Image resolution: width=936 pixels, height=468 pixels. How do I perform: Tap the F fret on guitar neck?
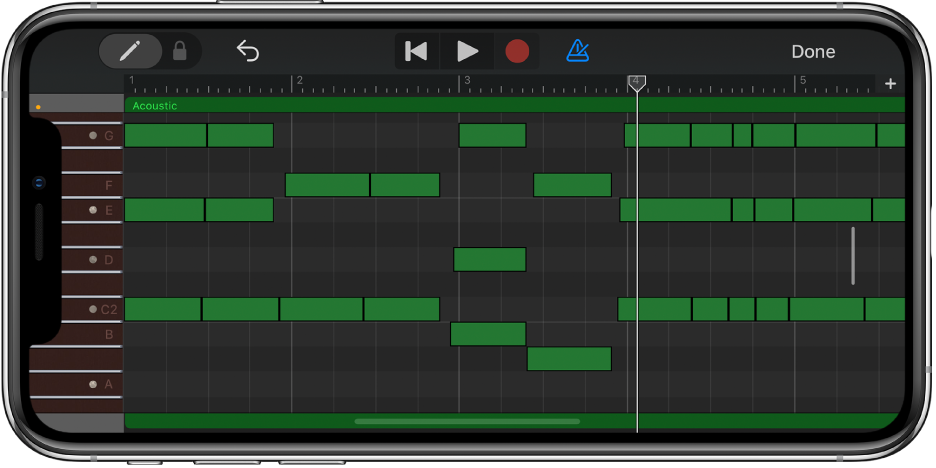(92, 185)
